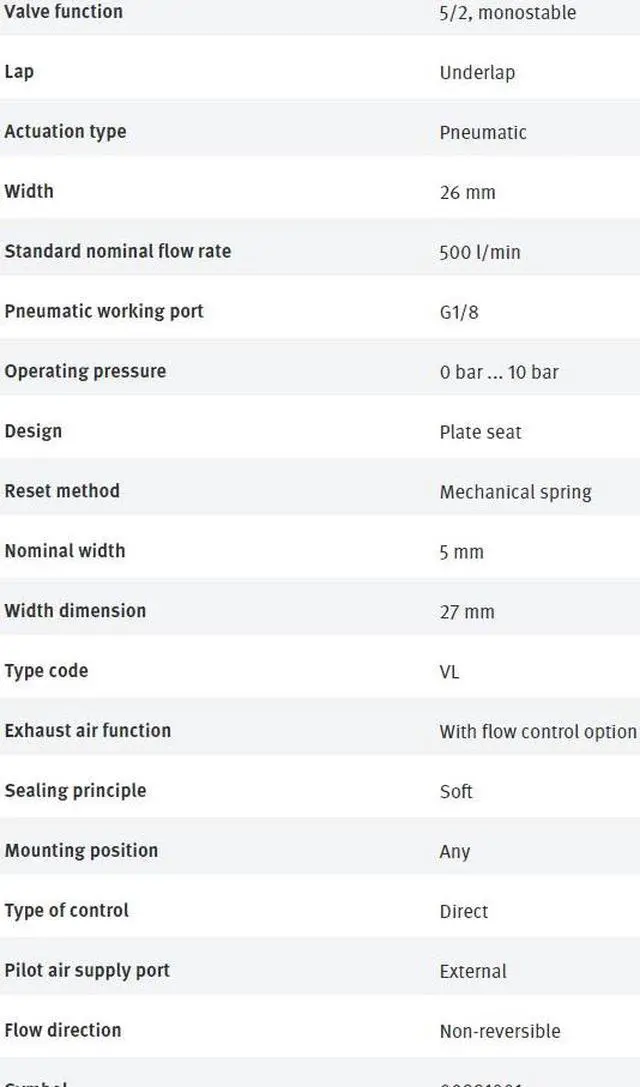The height and width of the screenshot is (1087, 640).
Task: Click the 'Nominal width' label
Action: click(x=65, y=550)
